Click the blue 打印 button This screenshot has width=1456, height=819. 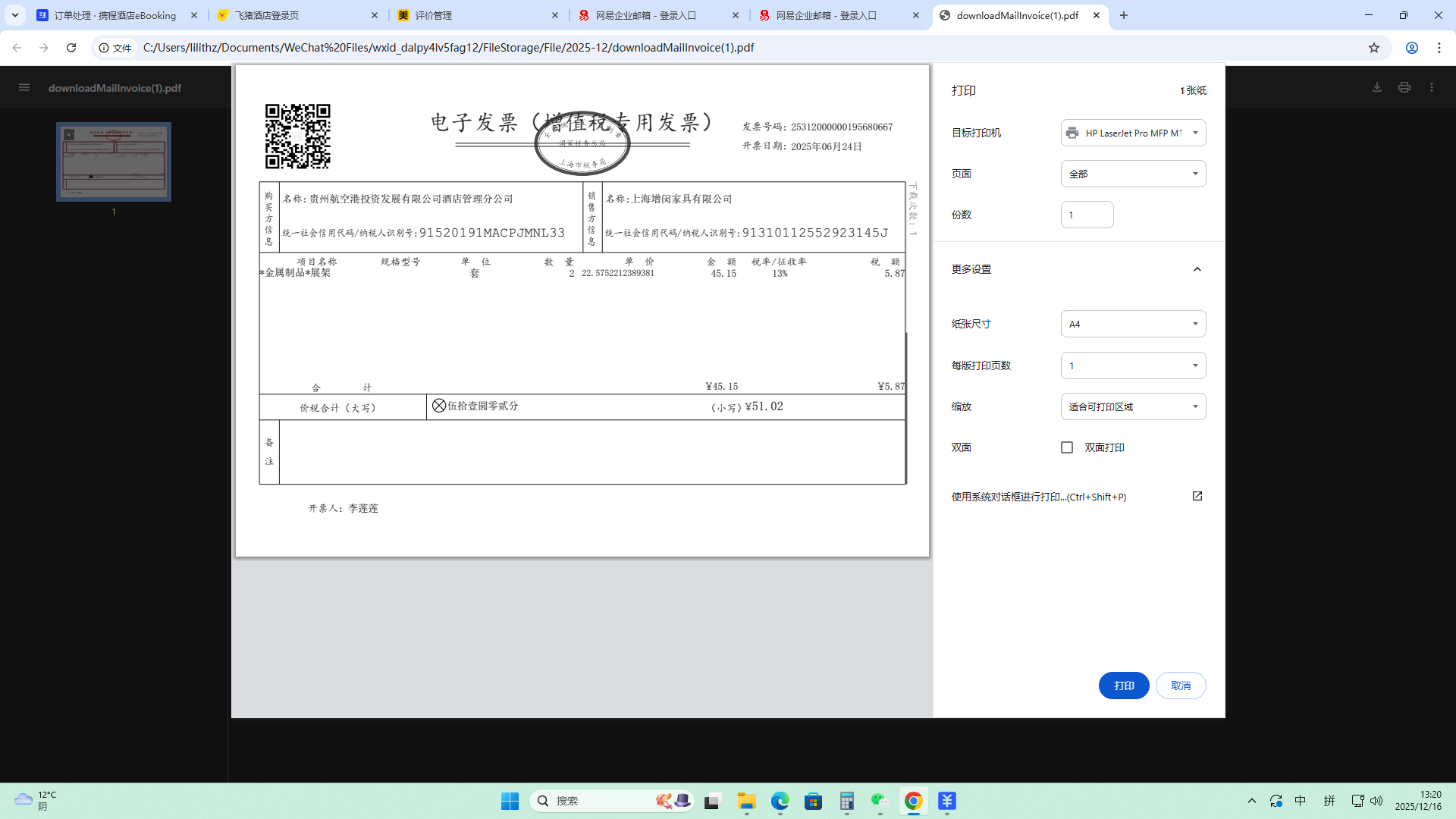(x=1124, y=686)
